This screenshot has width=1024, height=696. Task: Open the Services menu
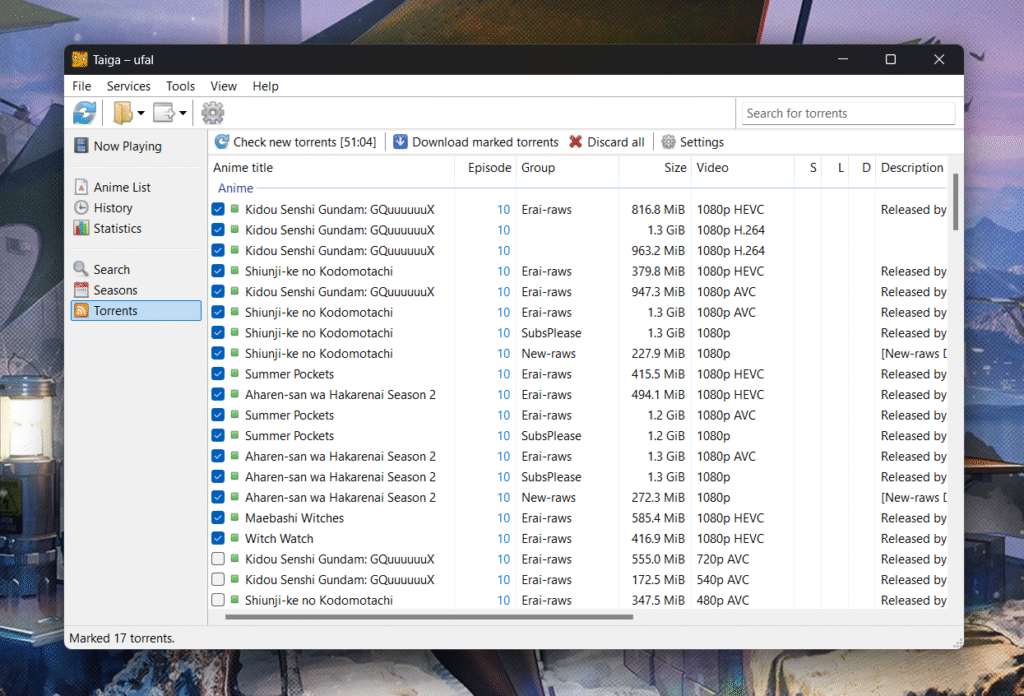click(129, 86)
